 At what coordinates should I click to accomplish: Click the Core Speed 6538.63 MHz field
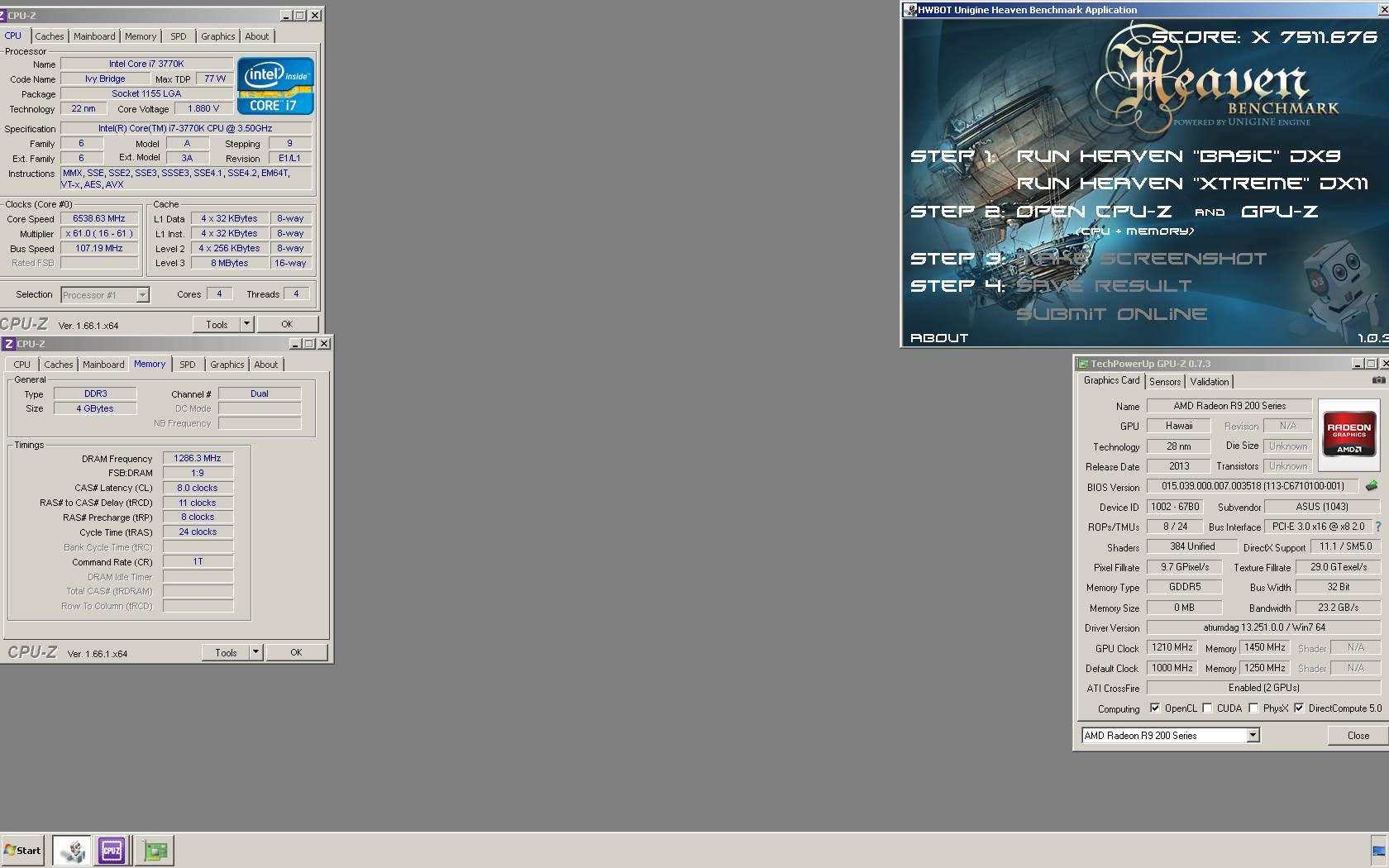pos(99,219)
